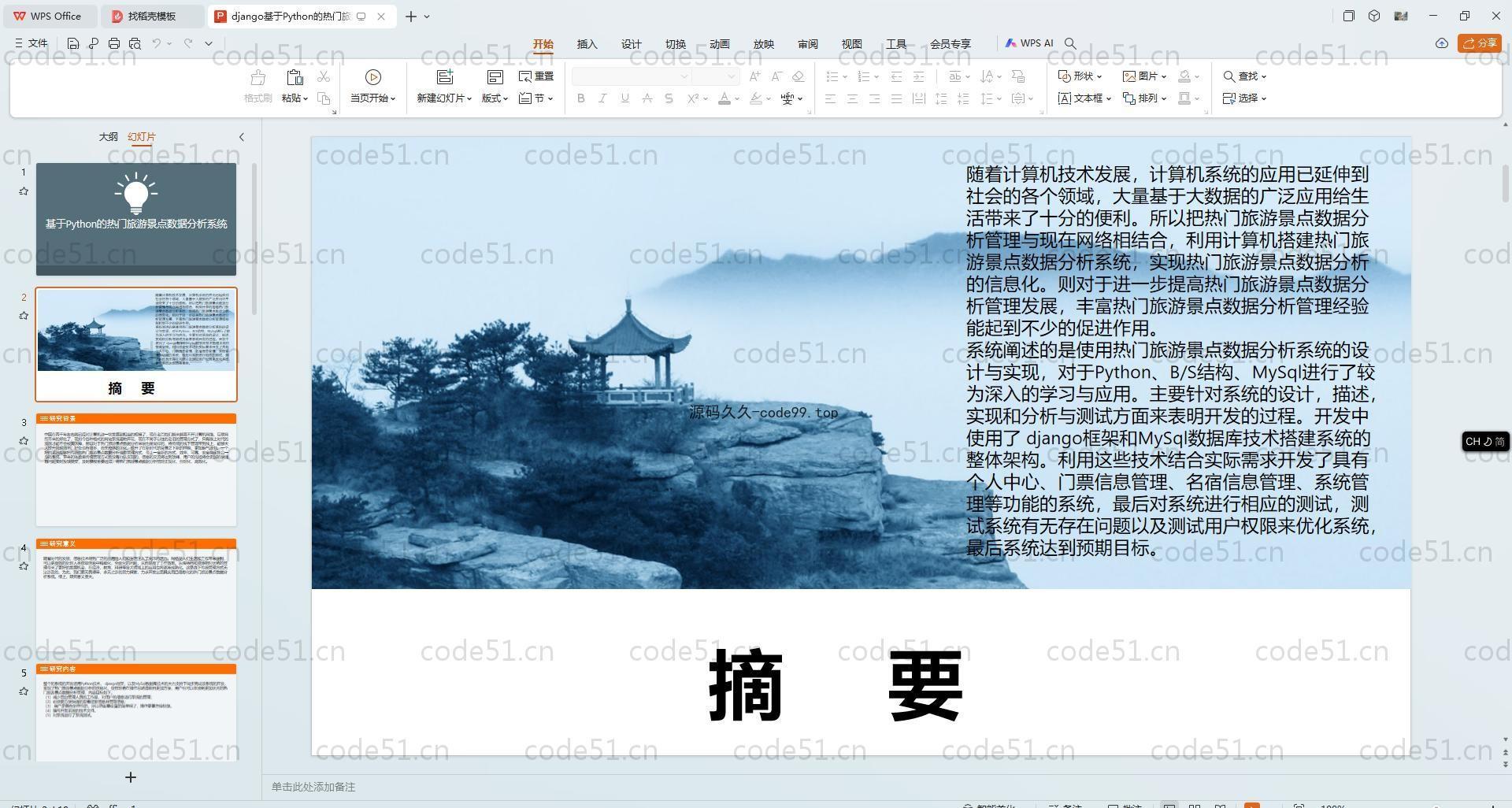Switch to the 找稻壳模板 window tab
Screen dimensions: 1512x808
[x=153, y=16]
